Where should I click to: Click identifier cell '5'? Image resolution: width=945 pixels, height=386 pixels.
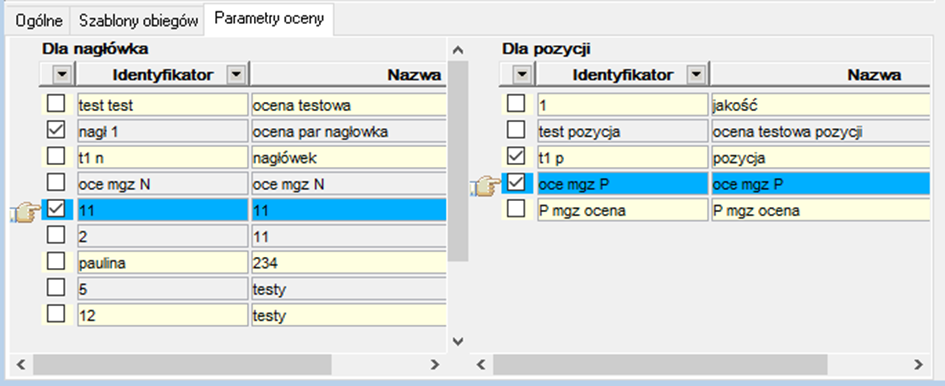pos(163,288)
